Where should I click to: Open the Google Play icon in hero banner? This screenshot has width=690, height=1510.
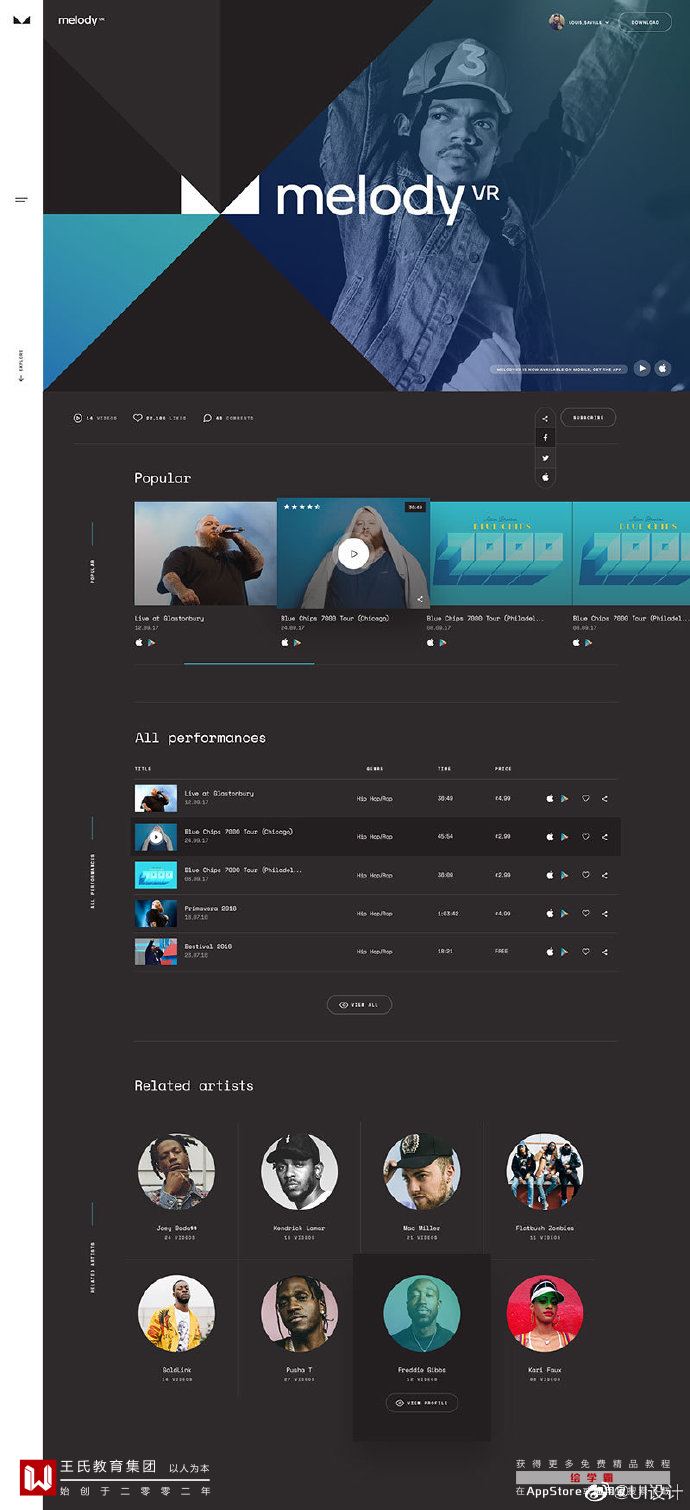point(643,368)
